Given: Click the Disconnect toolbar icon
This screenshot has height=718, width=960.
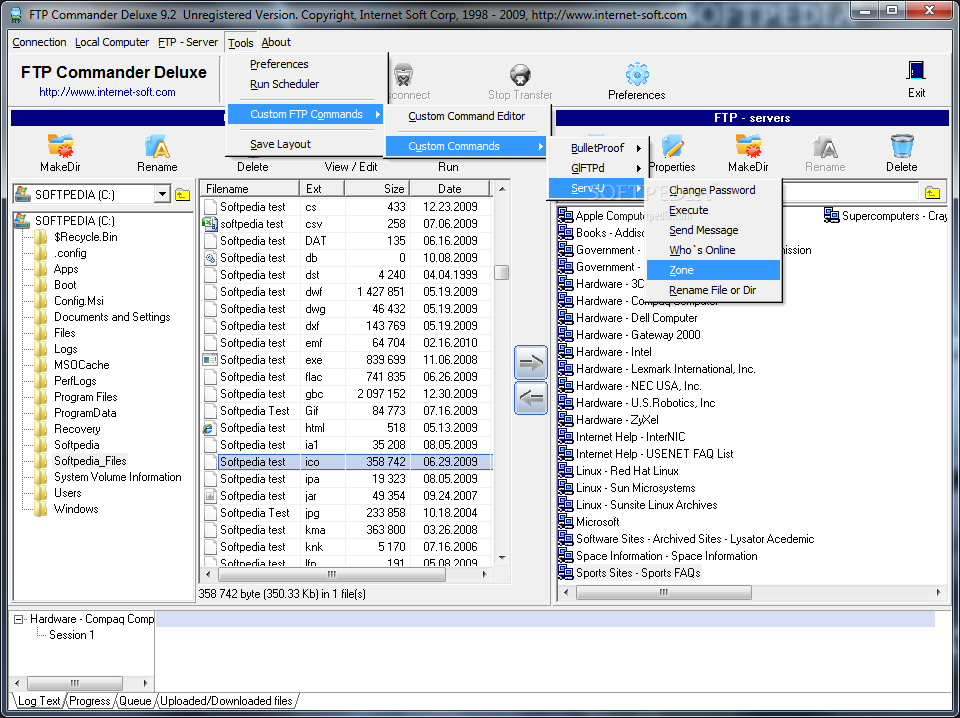Looking at the screenshot, I should [403, 75].
